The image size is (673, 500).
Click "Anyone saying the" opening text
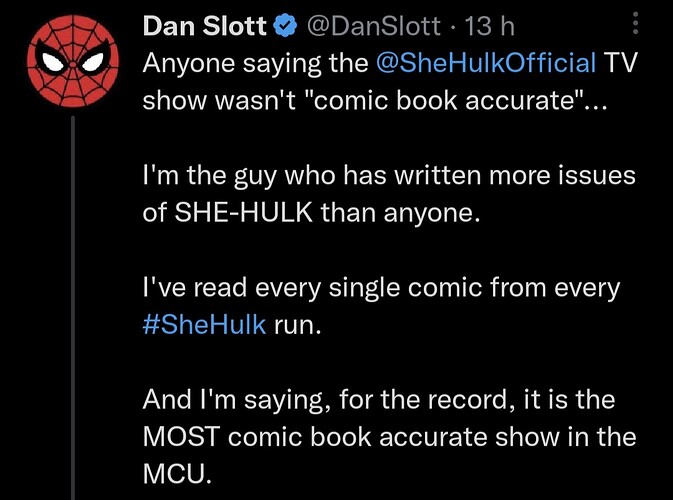tap(255, 64)
